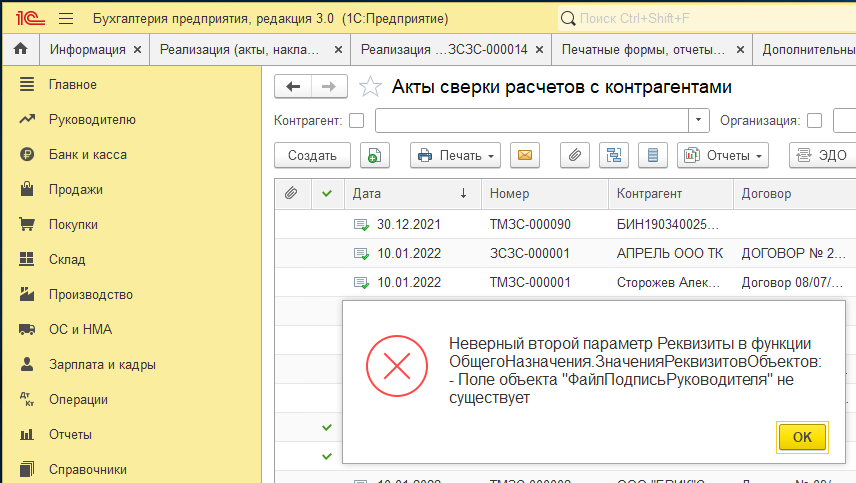Image resolution: width=856 pixels, height=483 pixels.
Task: Open the Склад section
Action: (67, 259)
